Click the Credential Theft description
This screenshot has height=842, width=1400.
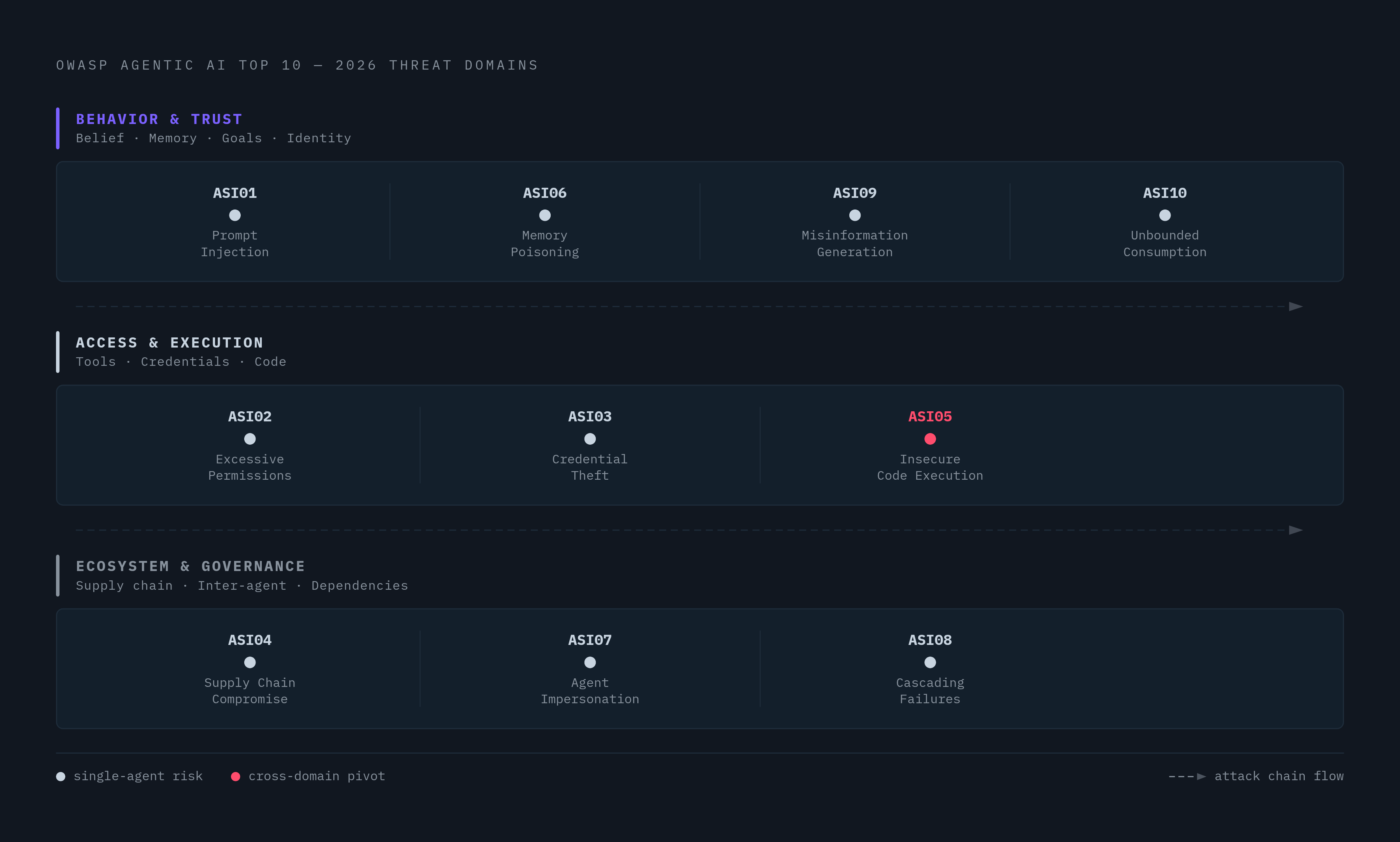tap(590, 467)
